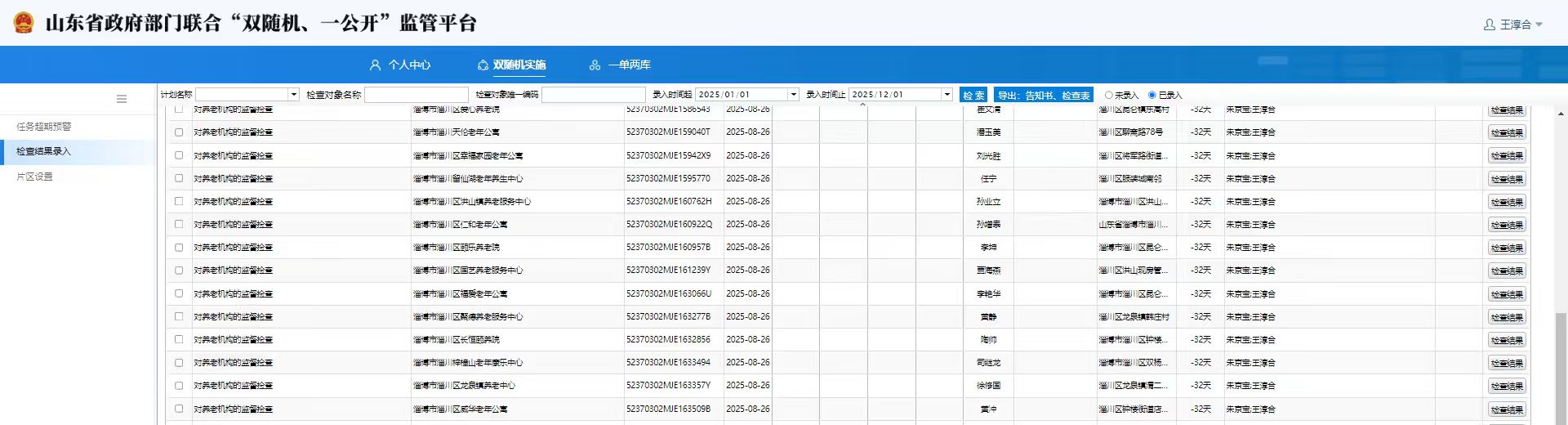The image size is (1568, 425).
Task: Click the 检索 search button
Action: pyautogui.click(x=973, y=95)
